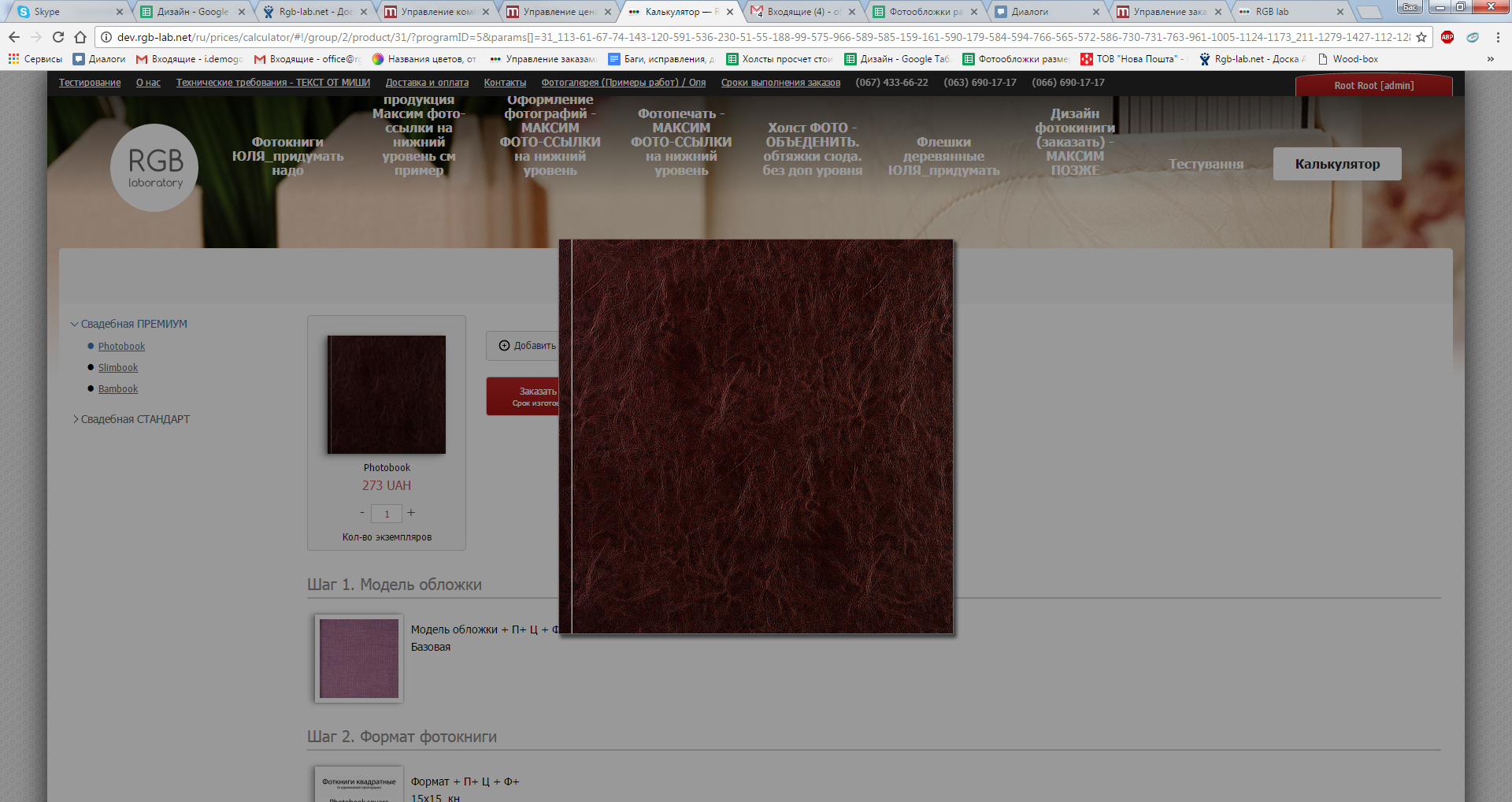The height and width of the screenshot is (802, 1512).
Task: Decrease copies with minus stepper
Action: 362,513
